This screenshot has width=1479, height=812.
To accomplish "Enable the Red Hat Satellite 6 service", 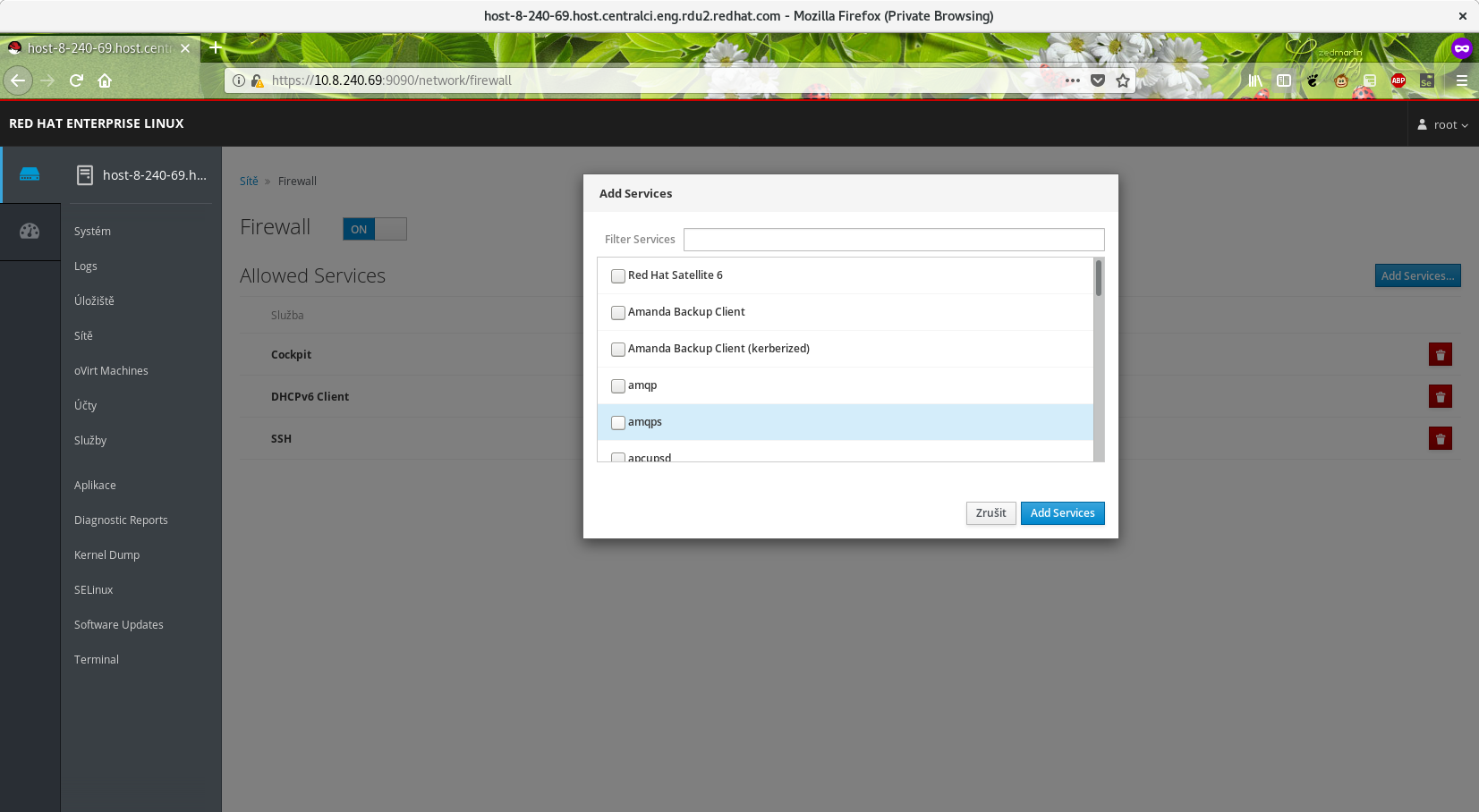I will (x=617, y=276).
